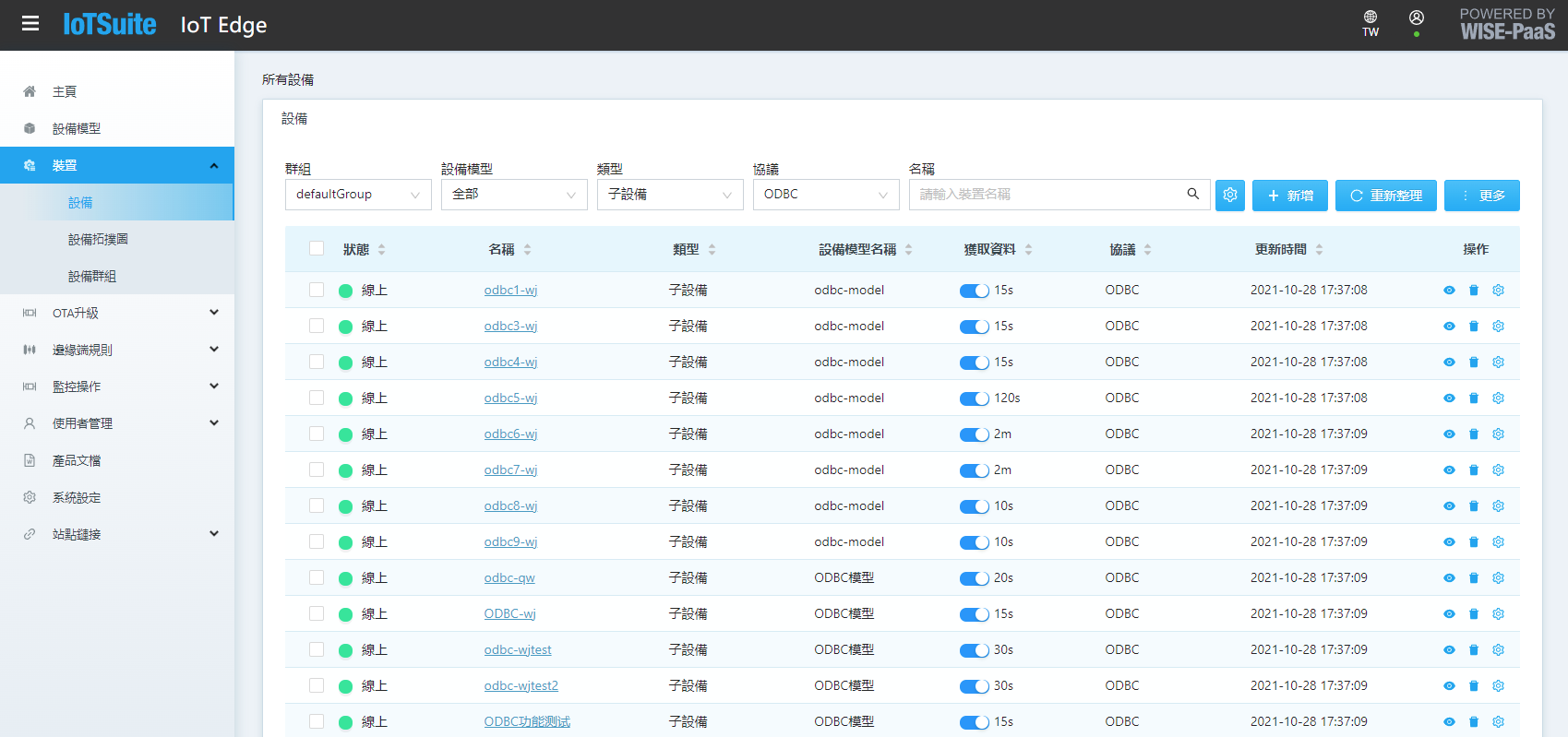
Task: Open the ODBC功能测试 device link
Action: (527, 722)
